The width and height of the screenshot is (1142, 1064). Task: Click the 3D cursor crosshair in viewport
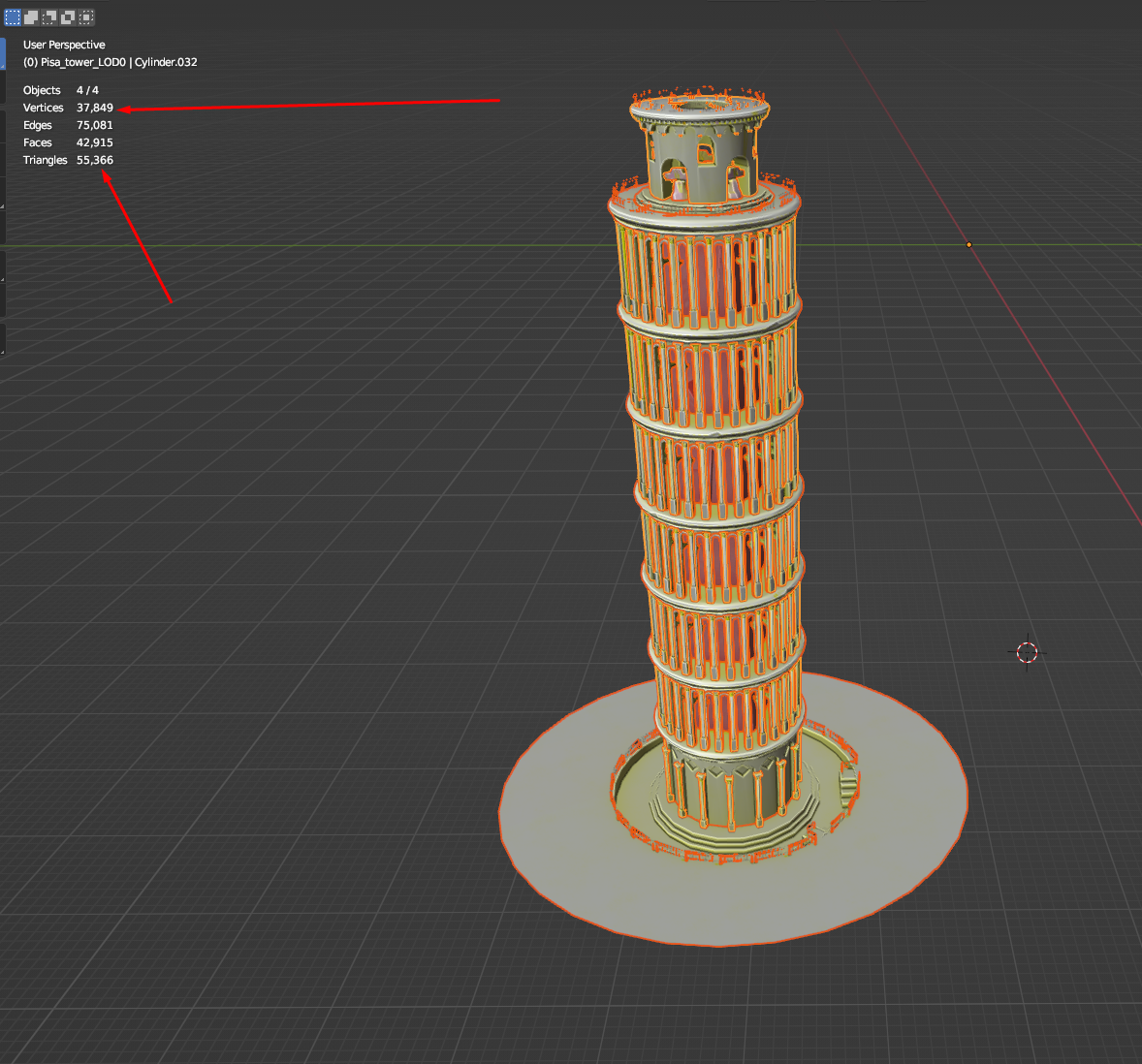[x=1028, y=652]
